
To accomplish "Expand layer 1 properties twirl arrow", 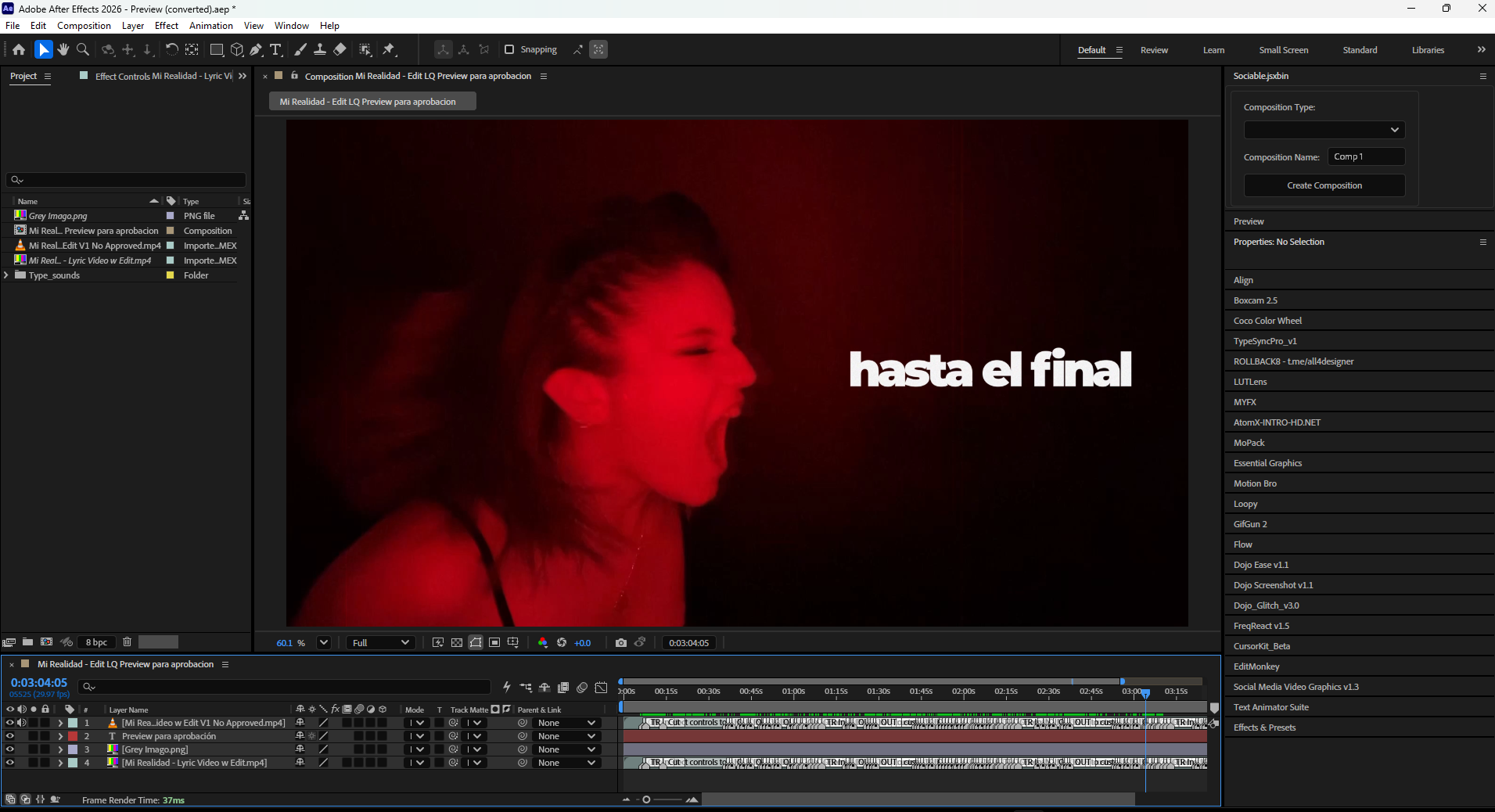I will 60,723.
